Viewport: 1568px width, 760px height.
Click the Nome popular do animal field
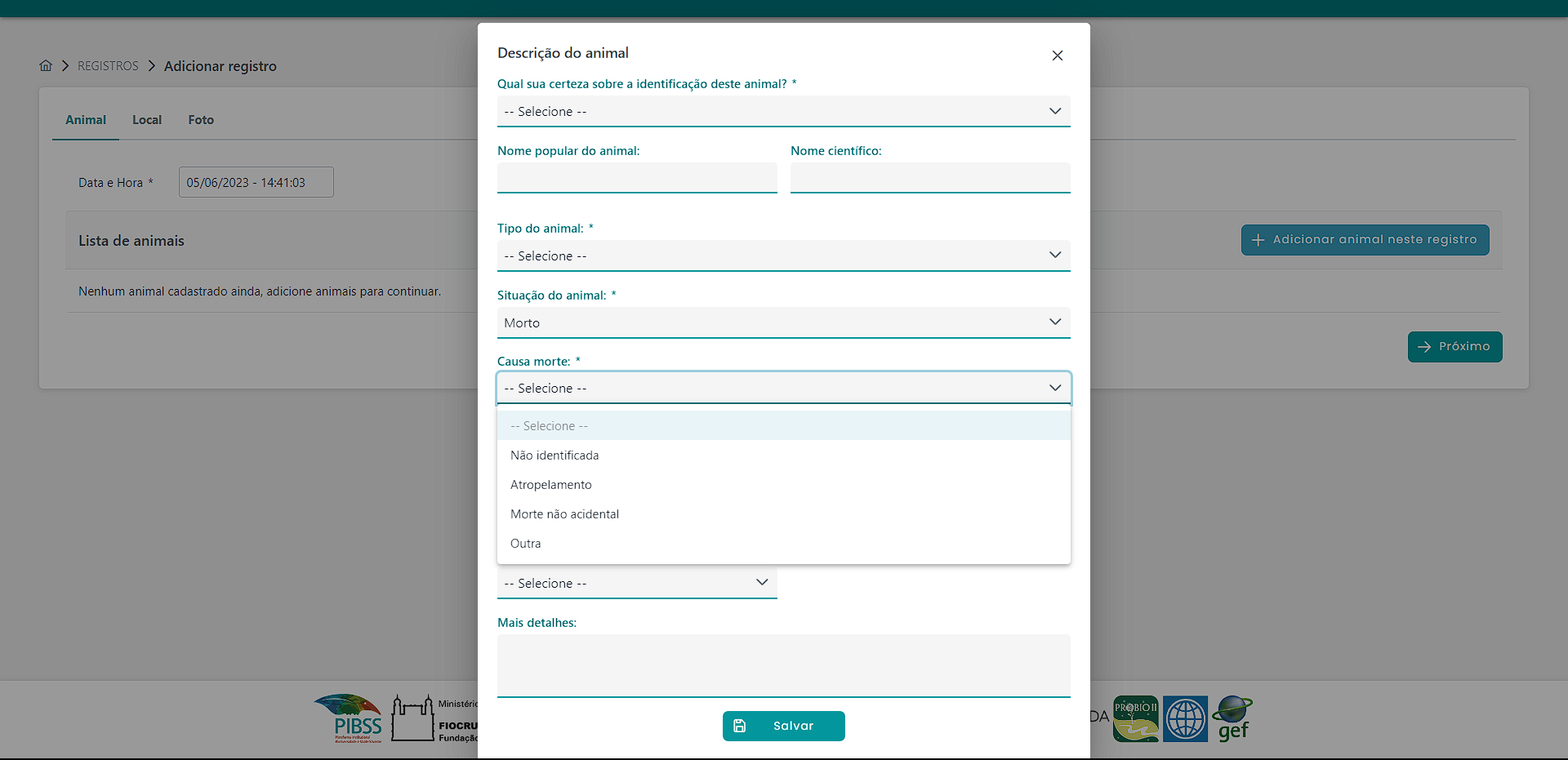(637, 178)
